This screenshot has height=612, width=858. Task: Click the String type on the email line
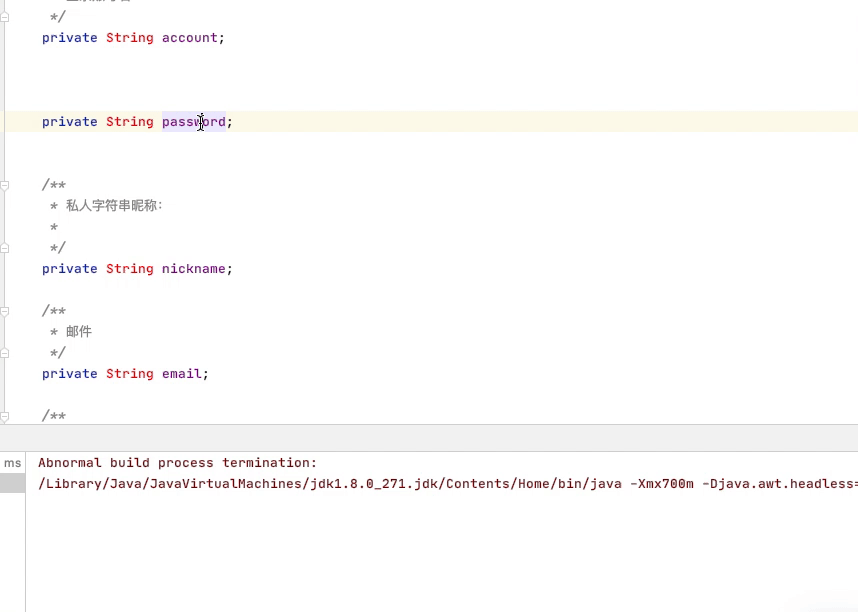click(x=129, y=373)
